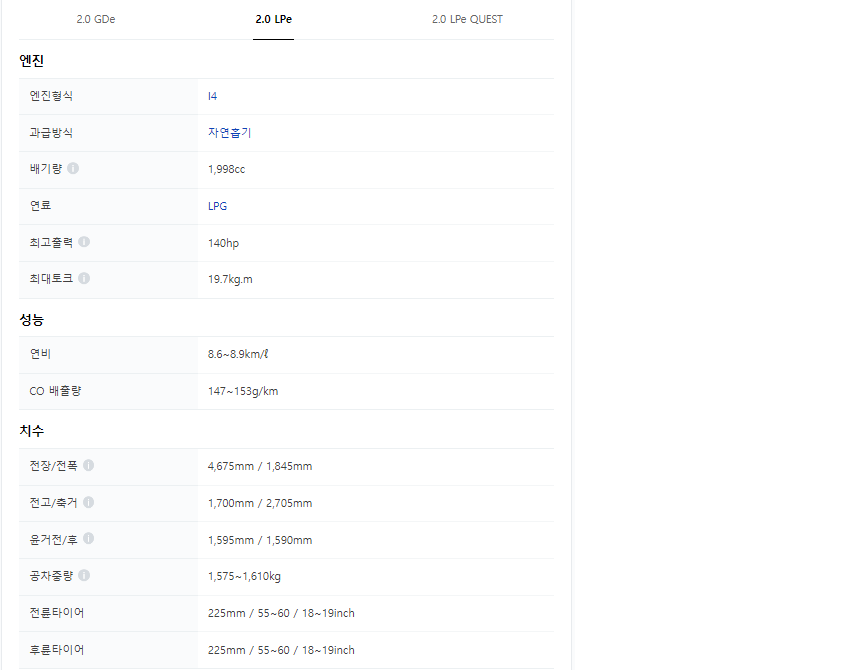This screenshot has height=670, width=864.
Task: Click the 성능 section heading
Action: pyautogui.click(x=31, y=320)
